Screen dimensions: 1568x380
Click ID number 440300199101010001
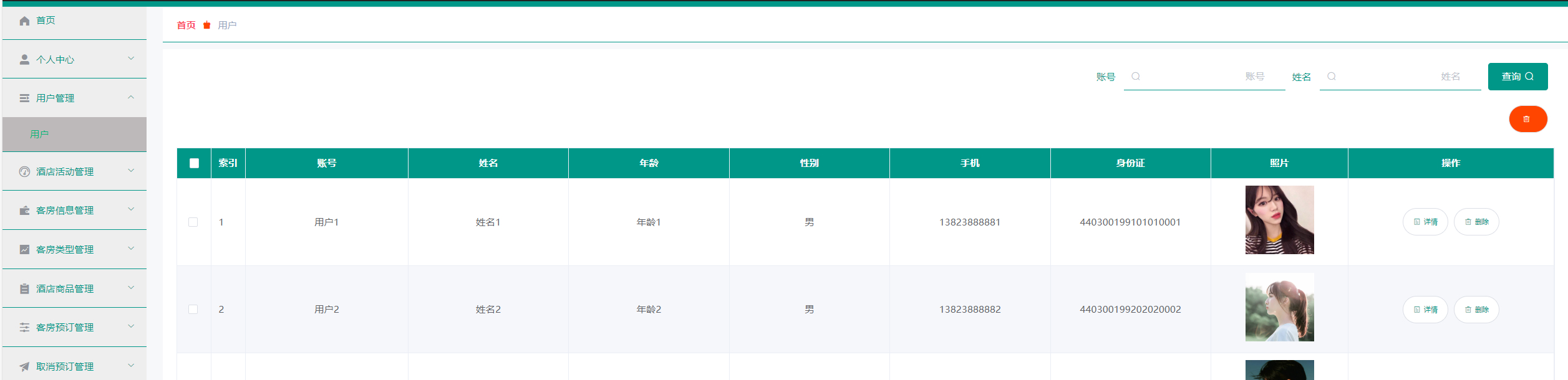coord(1130,222)
